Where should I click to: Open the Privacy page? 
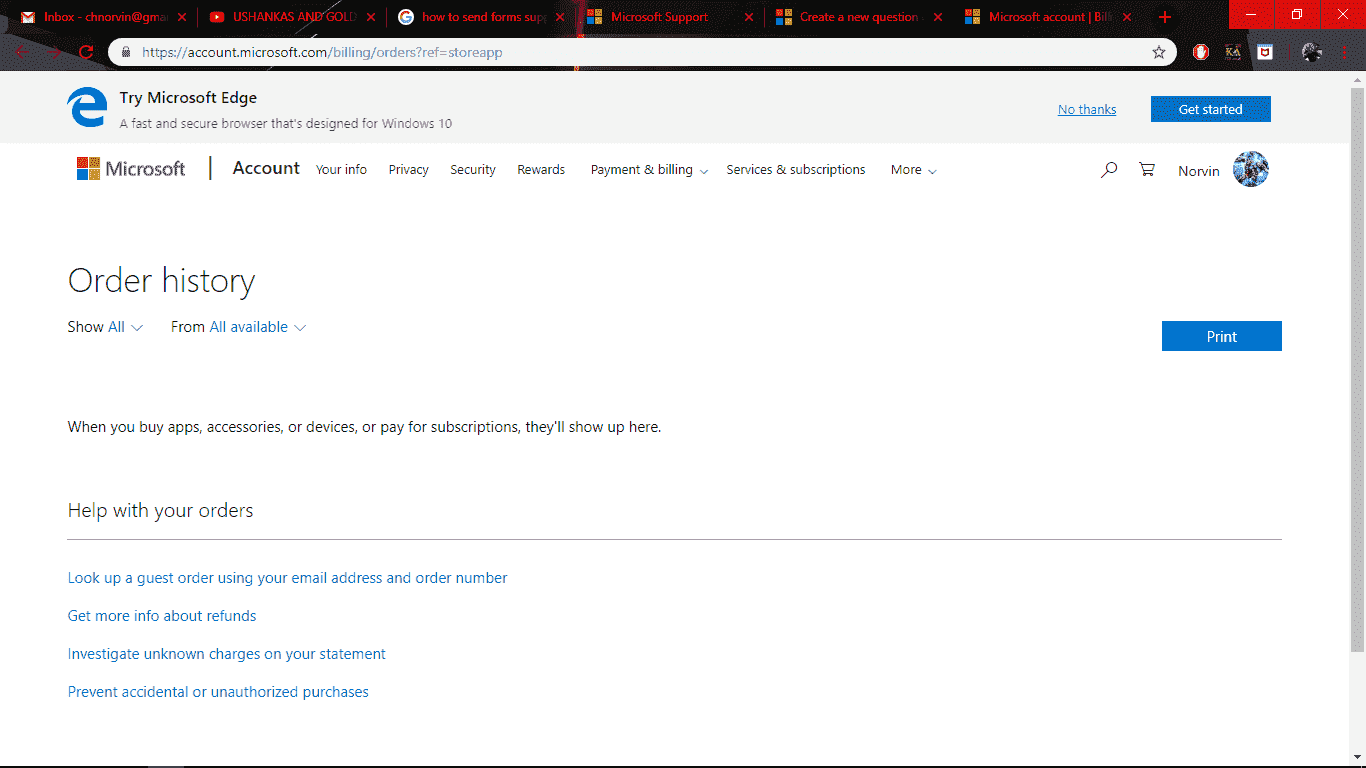[408, 170]
